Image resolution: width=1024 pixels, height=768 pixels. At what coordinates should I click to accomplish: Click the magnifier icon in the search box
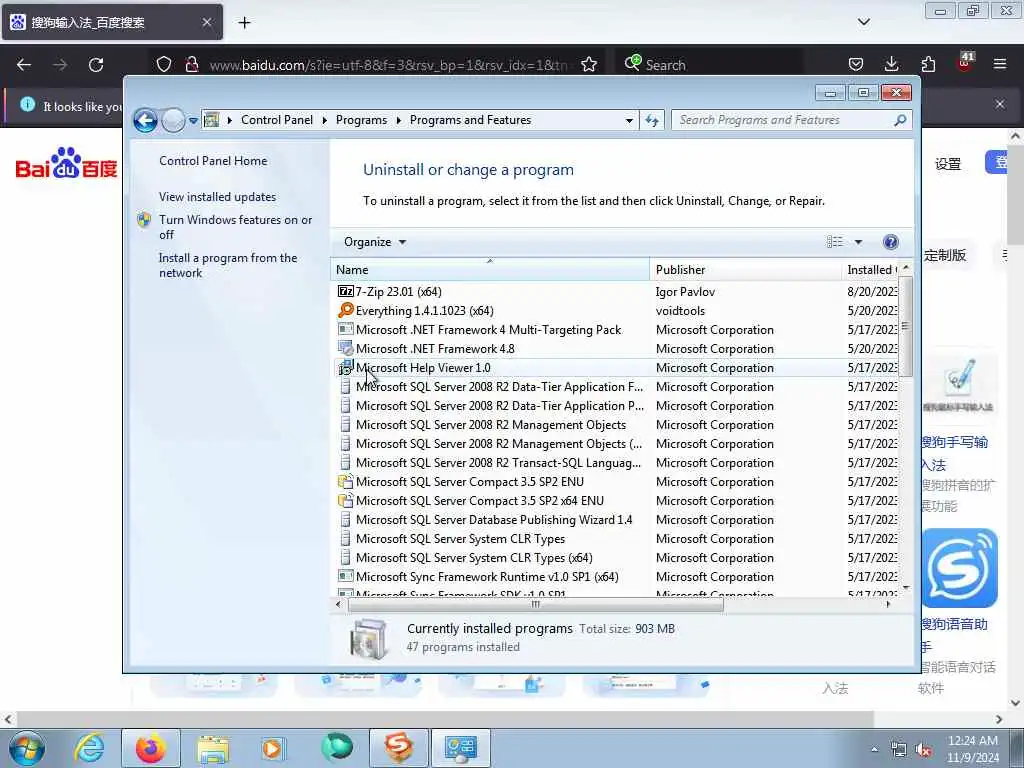click(x=901, y=120)
